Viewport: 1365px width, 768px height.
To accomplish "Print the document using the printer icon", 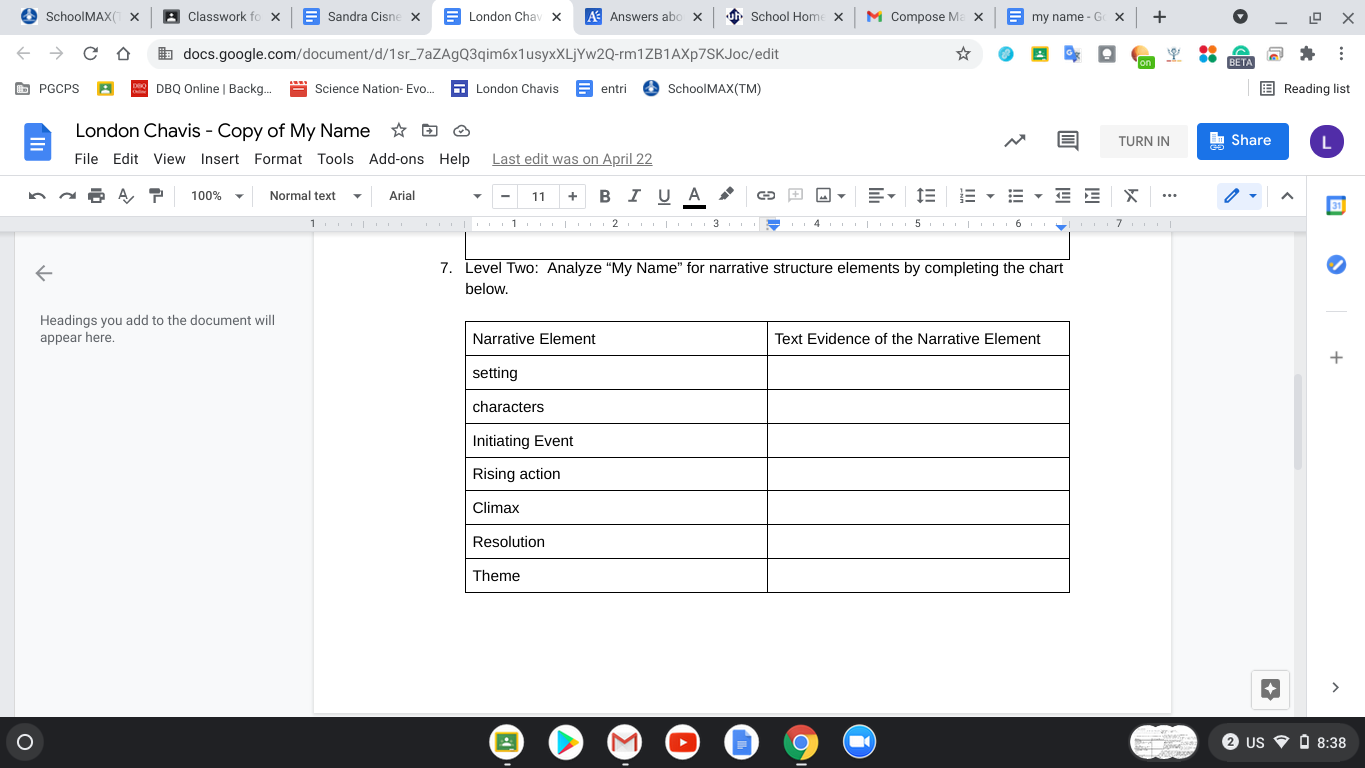I will (x=96, y=196).
